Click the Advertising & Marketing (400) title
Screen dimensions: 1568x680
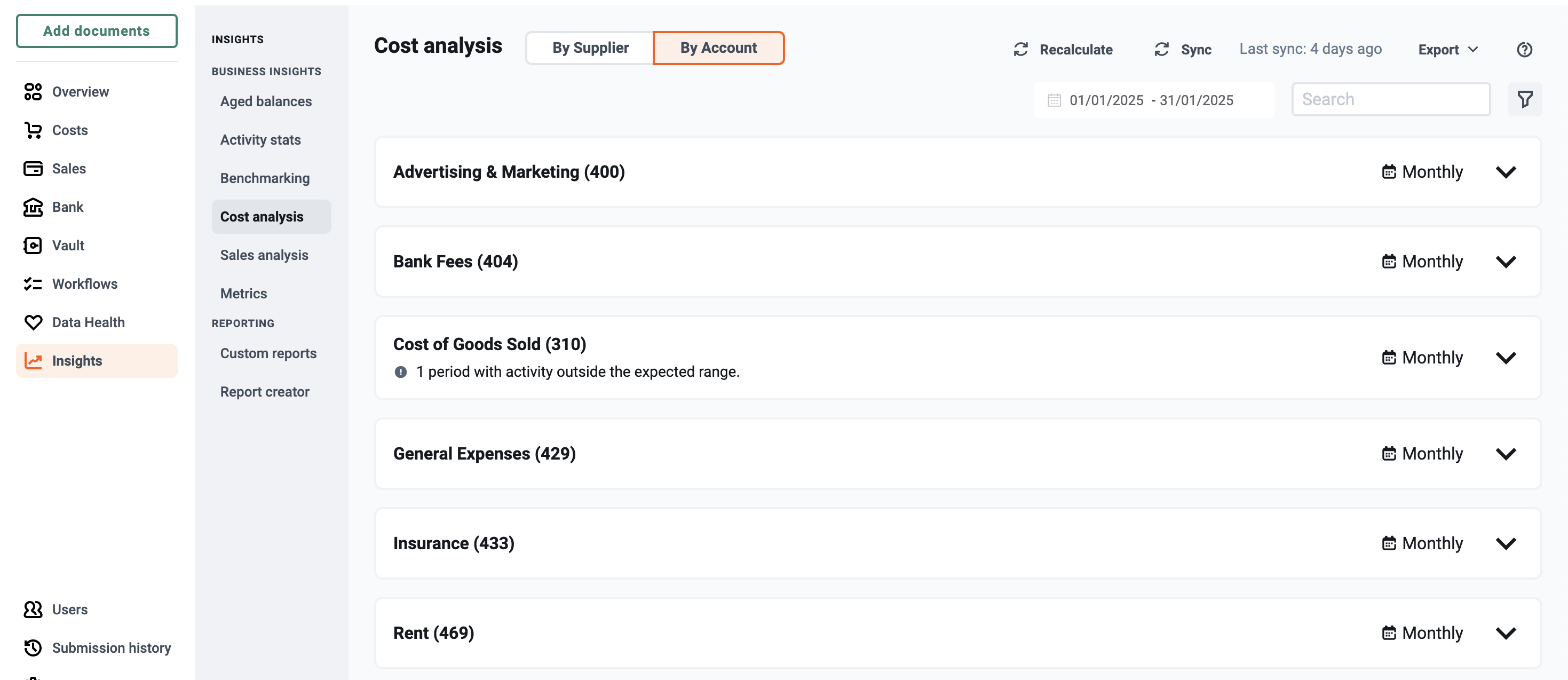pyautogui.click(x=509, y=172)
